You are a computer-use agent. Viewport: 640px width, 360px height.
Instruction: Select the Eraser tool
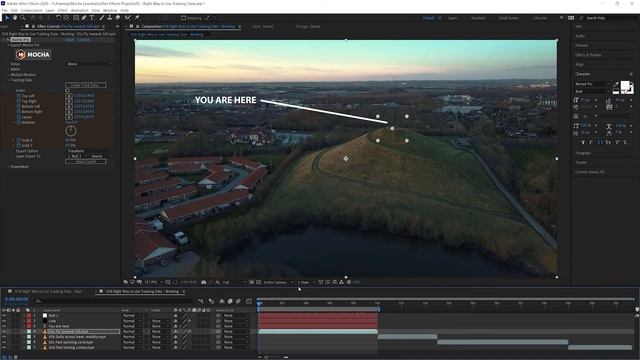[x=118, y=18]
